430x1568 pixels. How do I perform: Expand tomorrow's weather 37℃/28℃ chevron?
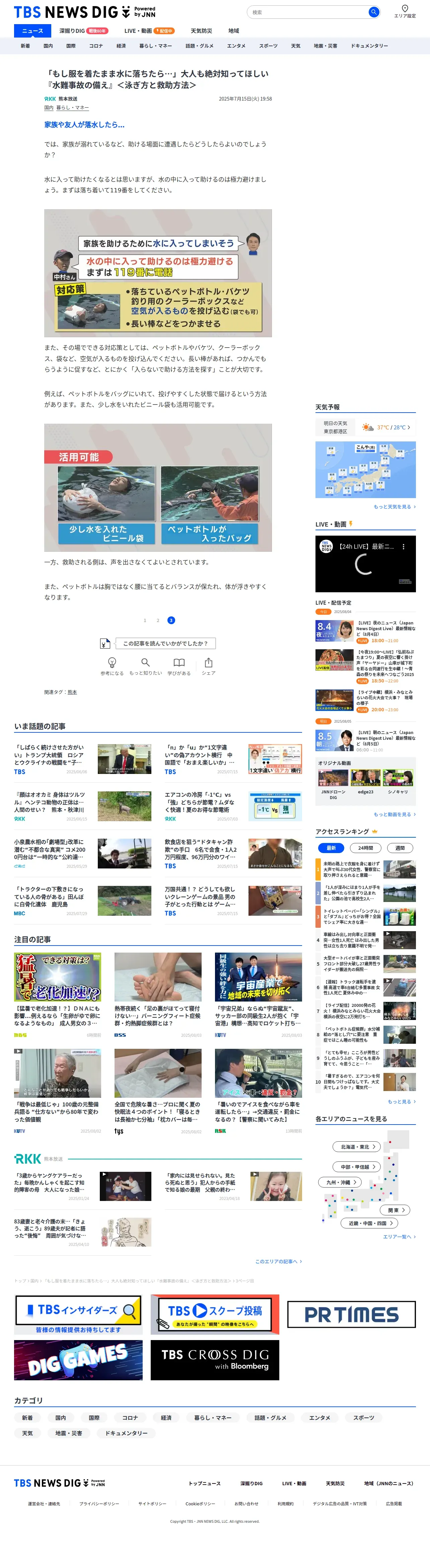click(x=409, y=427)
